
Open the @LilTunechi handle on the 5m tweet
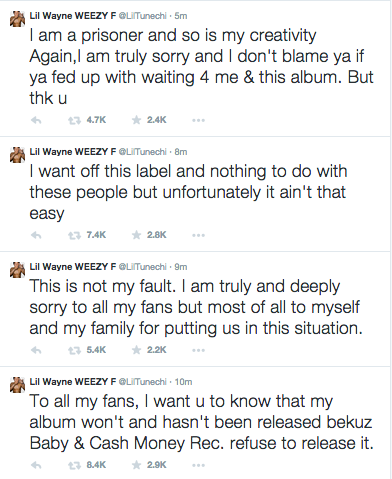[x=142, y=16]
